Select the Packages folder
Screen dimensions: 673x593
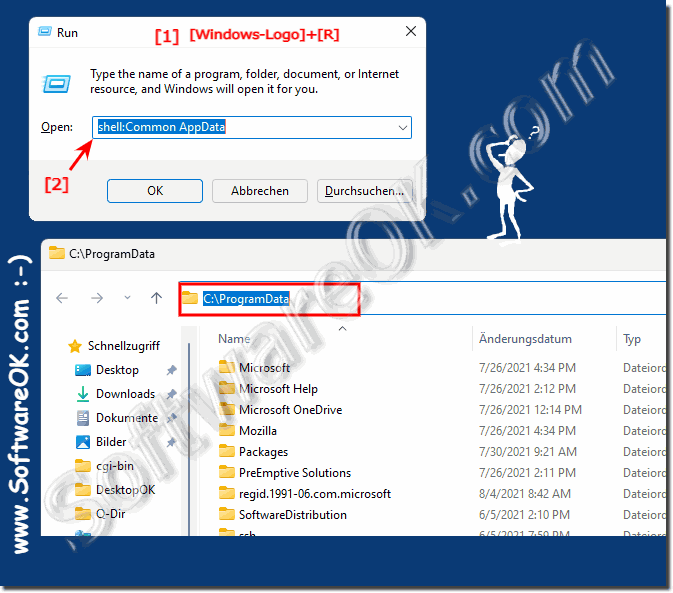coord(263,452)
